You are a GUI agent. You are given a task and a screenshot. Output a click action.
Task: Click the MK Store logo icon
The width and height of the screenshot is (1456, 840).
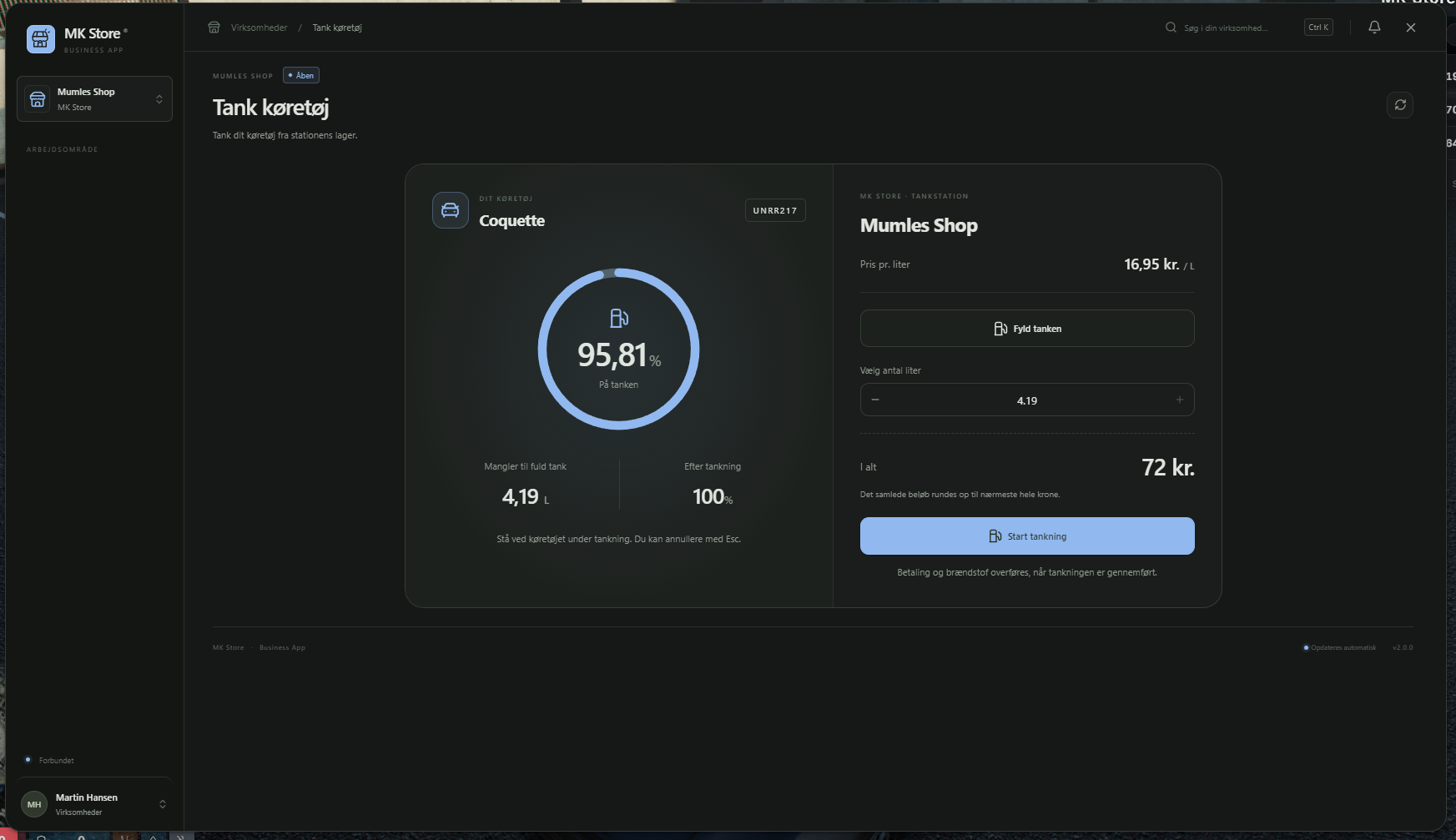tap(41, 39)
